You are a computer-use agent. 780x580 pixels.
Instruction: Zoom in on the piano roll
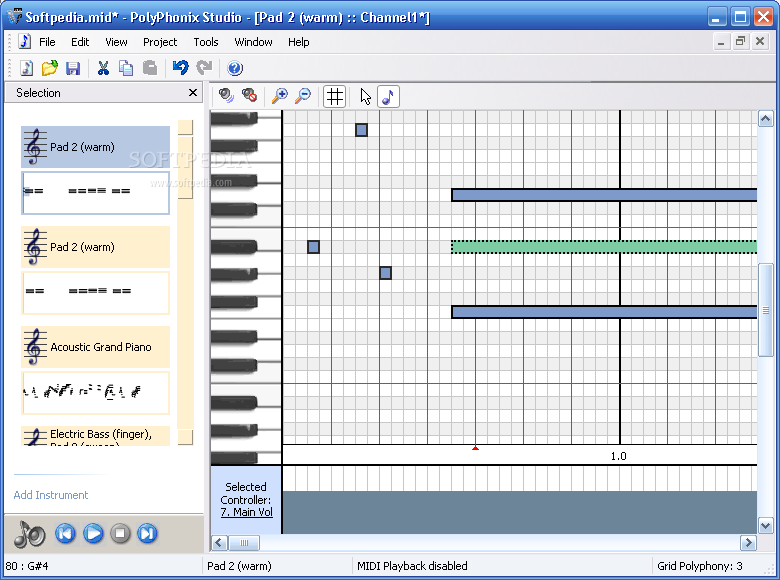click(x=280, y=96)
